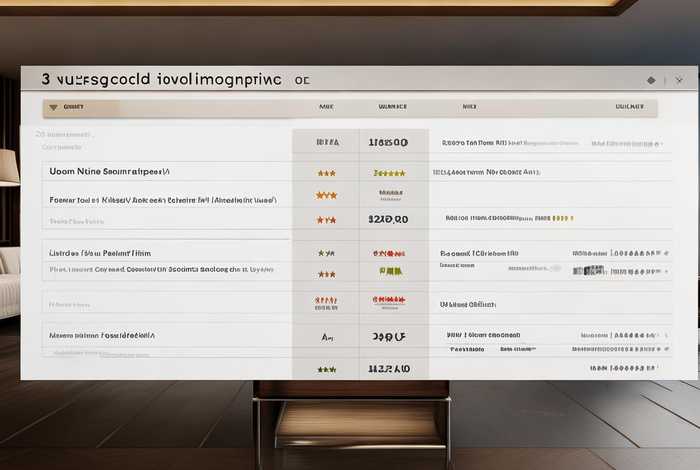
Task: Open the 'Listrden' row title link
Action: 101,253
